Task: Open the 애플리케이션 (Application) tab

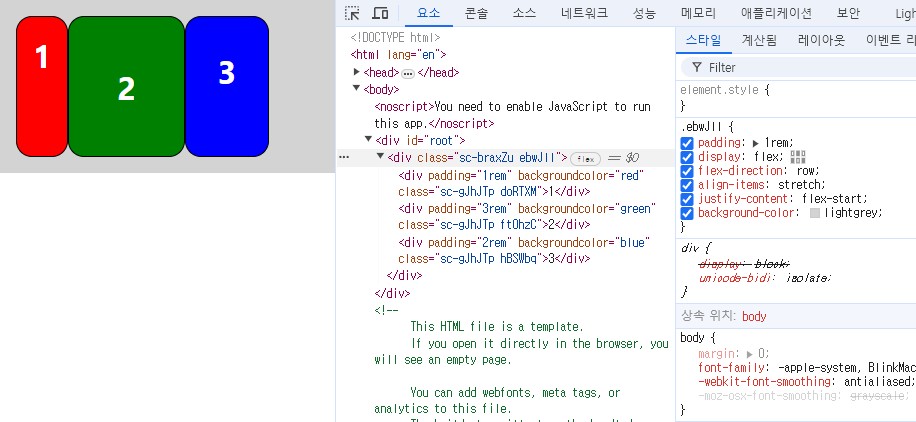Action: pos(776,13)
